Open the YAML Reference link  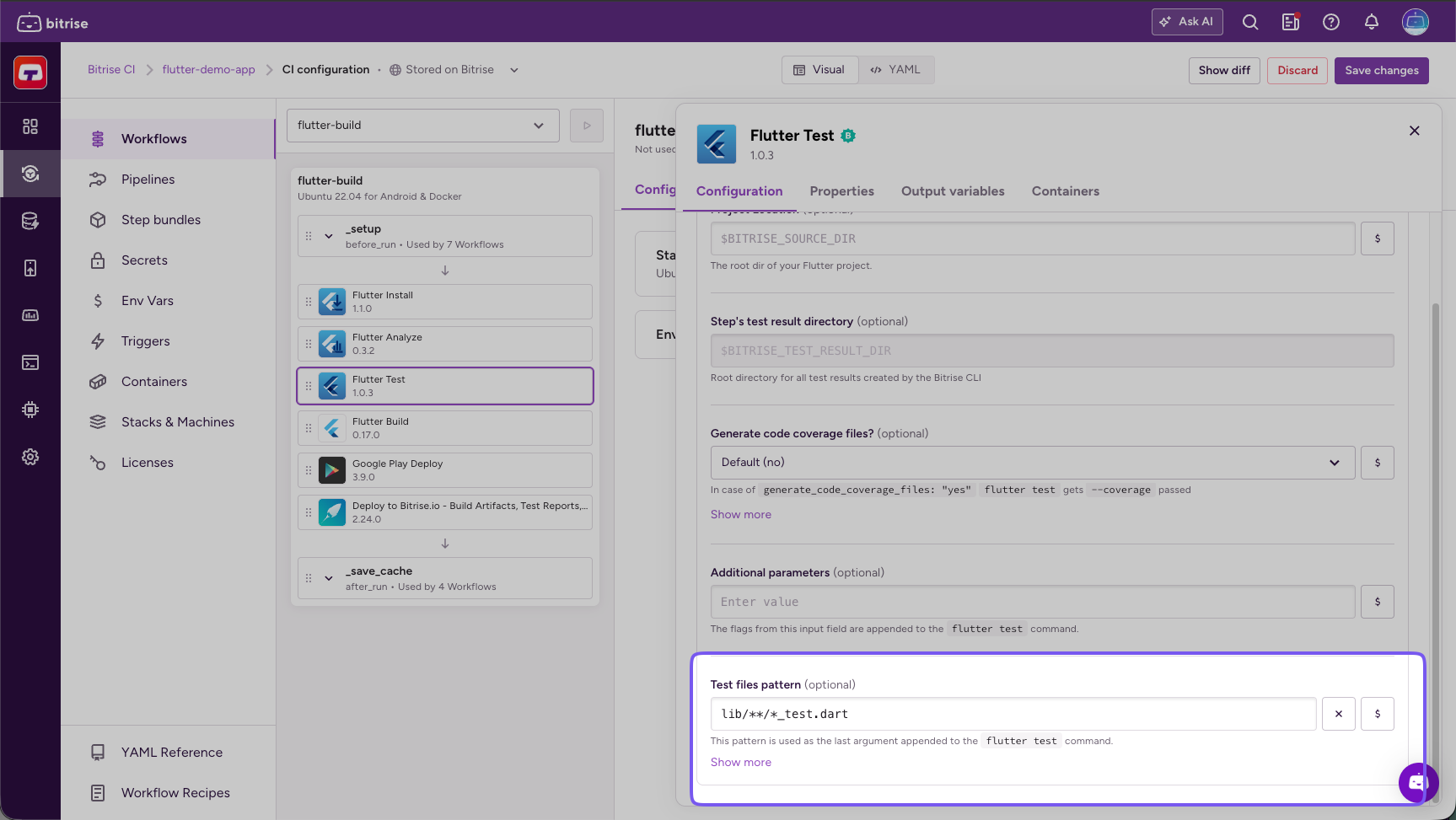pos(169,753)
